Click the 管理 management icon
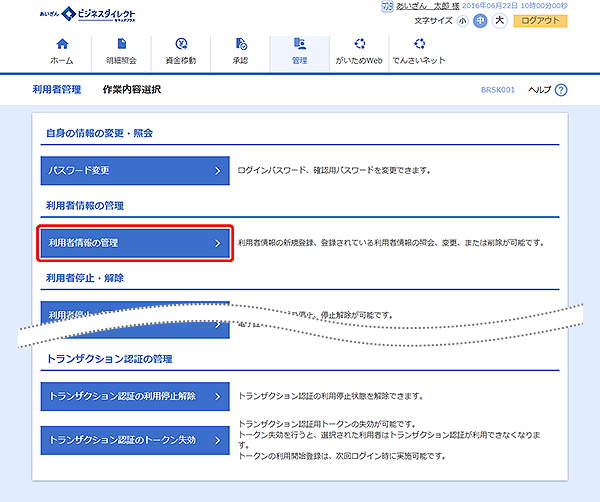This screenshot has width=600, height=502. tap(299, 44)
